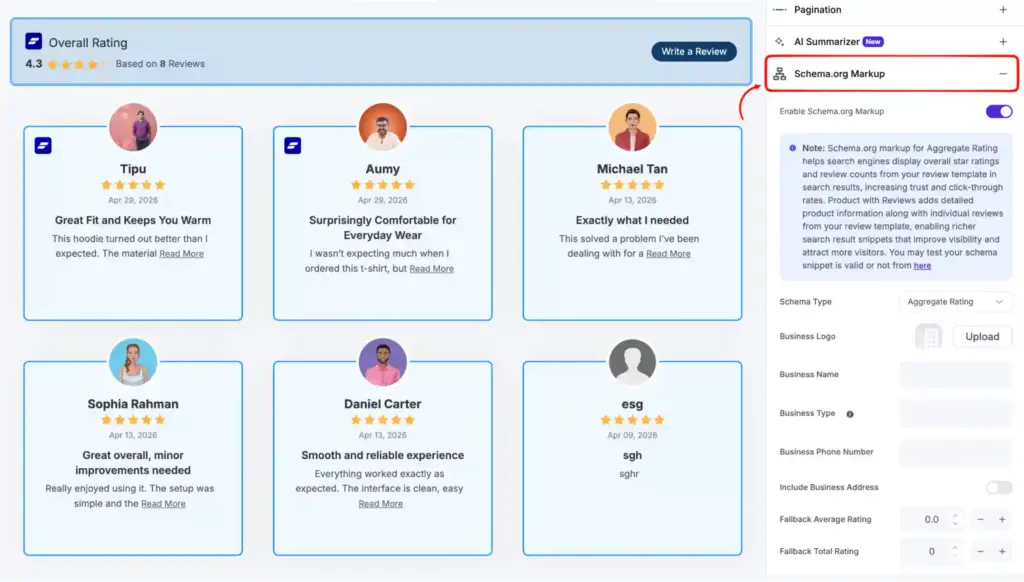This screenshot has width=1024, height=582.
Task: Click the 'Smooth and reliable experience' review title
Action: click(383, 455)
